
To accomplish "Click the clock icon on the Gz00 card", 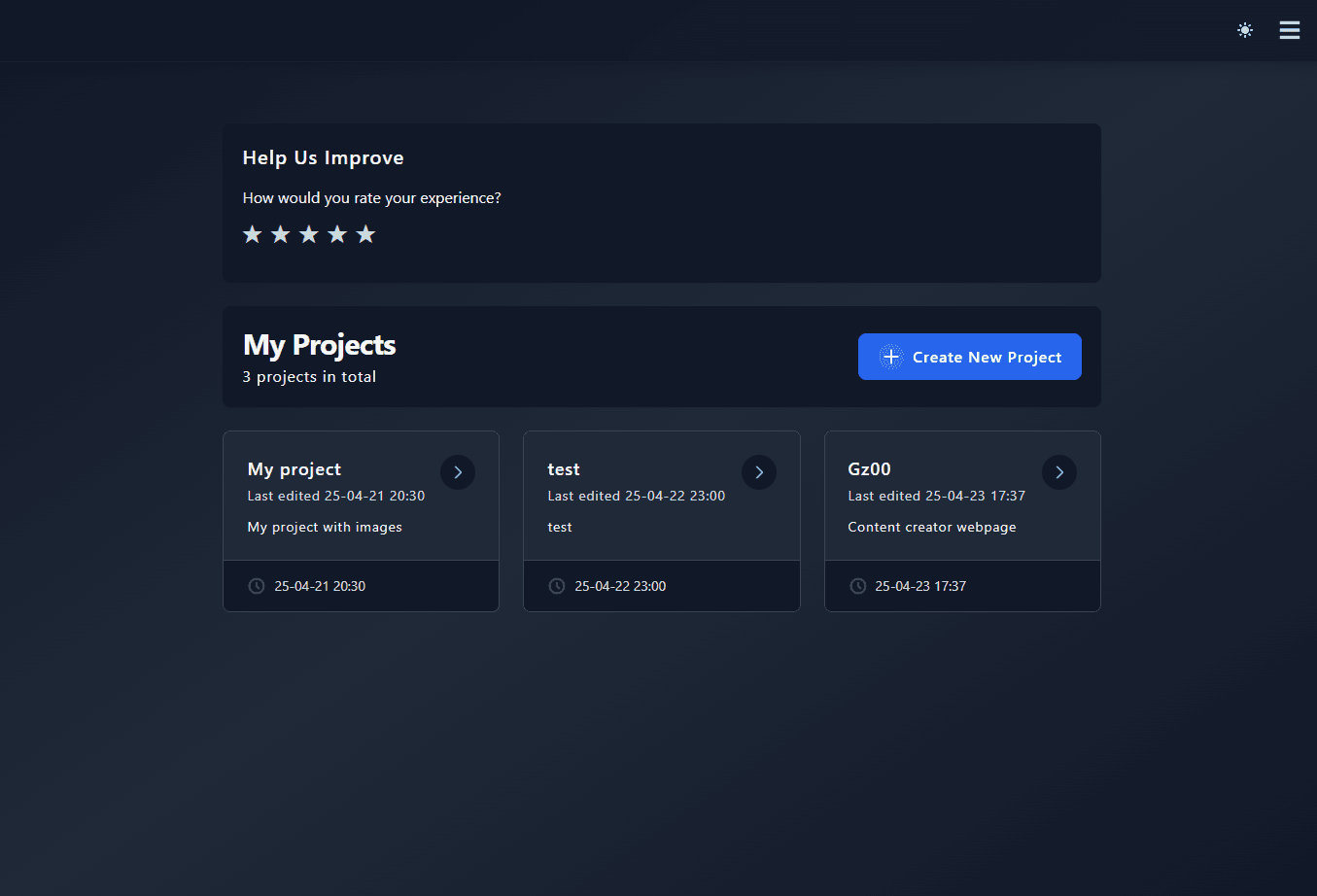I will pos(857,585).
